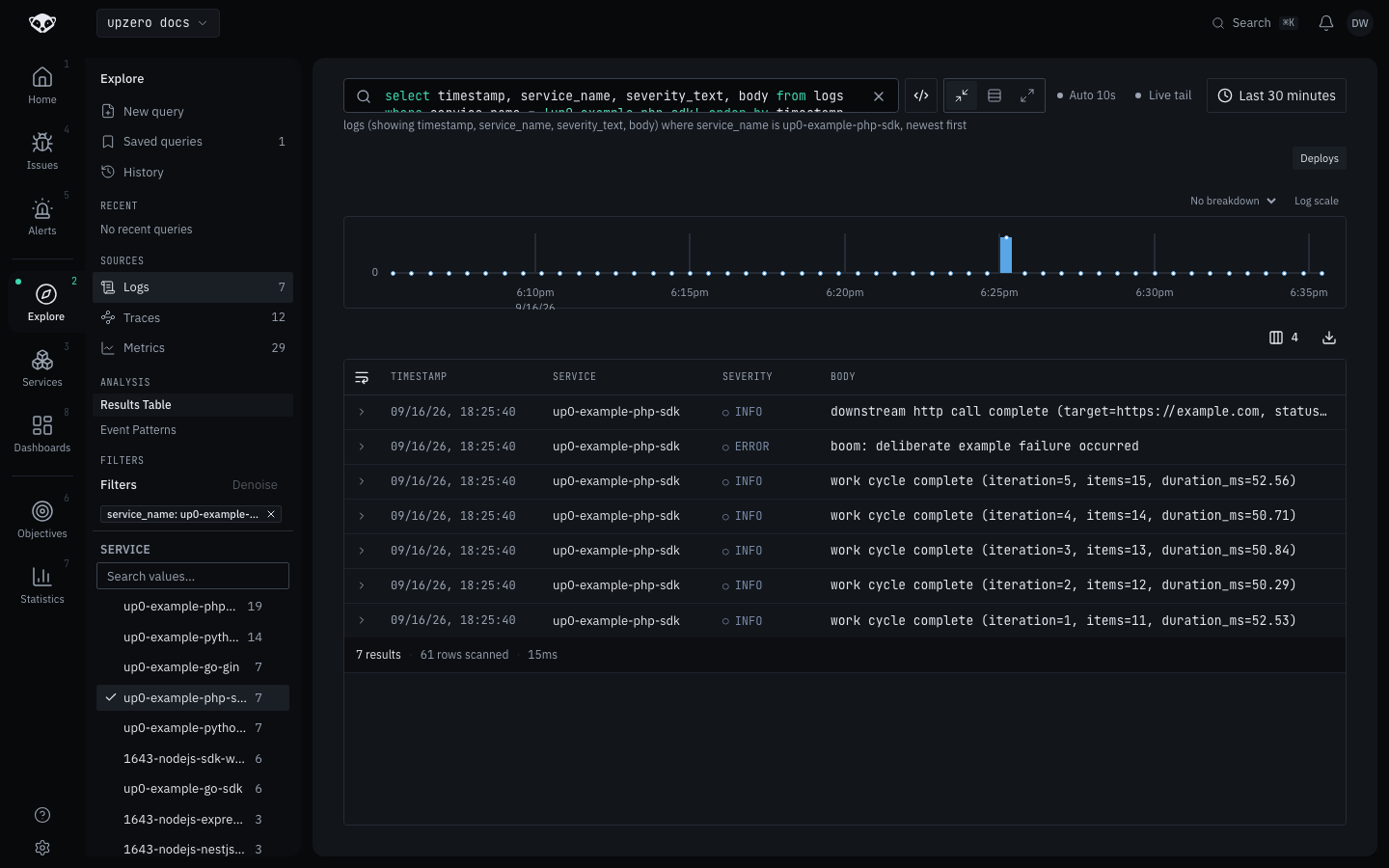Toggle the Denoise filter option

pos(255,485)
